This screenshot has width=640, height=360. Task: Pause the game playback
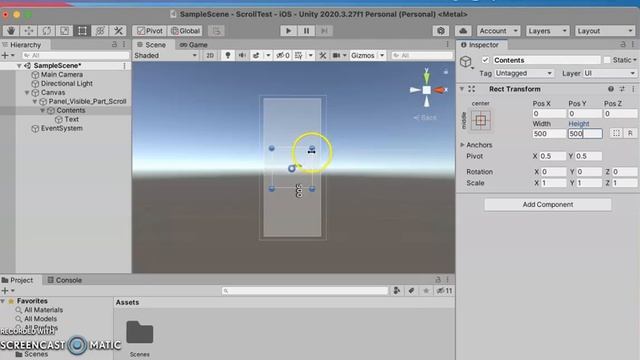(306, 31)
